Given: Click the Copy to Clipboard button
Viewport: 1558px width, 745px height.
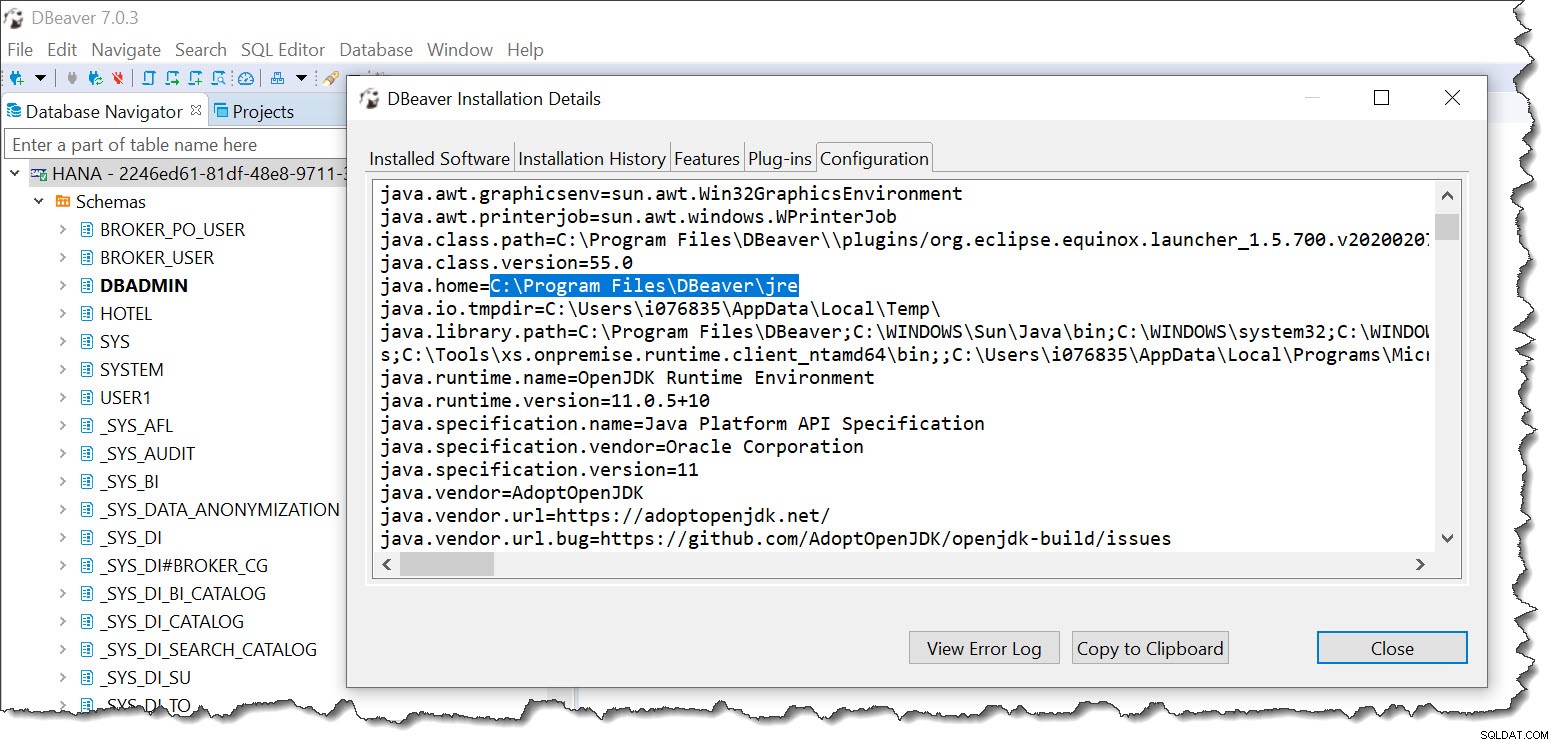Looking at the screenshot, I should coord(1150,648).
